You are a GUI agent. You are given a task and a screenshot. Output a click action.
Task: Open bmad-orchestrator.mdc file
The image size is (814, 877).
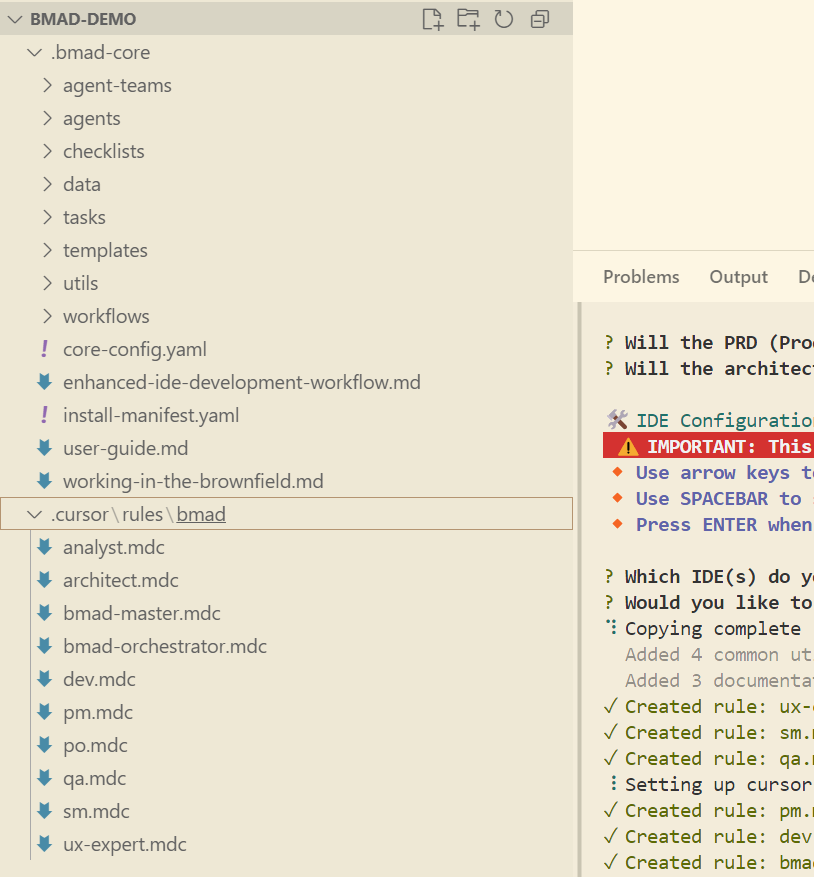[165, 646]
